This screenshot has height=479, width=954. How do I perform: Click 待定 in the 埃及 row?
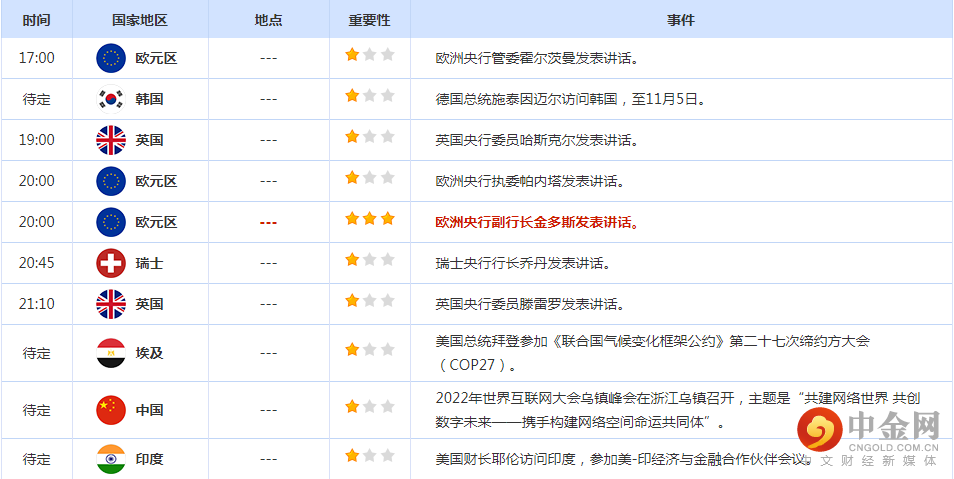[37, 353]
